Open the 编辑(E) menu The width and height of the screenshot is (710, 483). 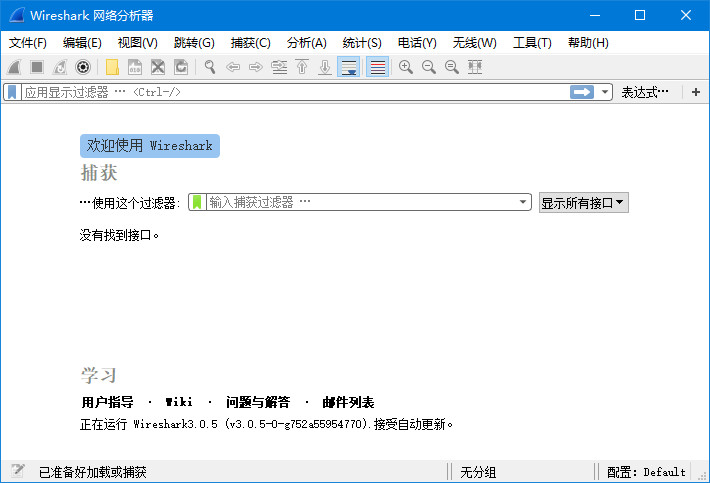[82, 43]
